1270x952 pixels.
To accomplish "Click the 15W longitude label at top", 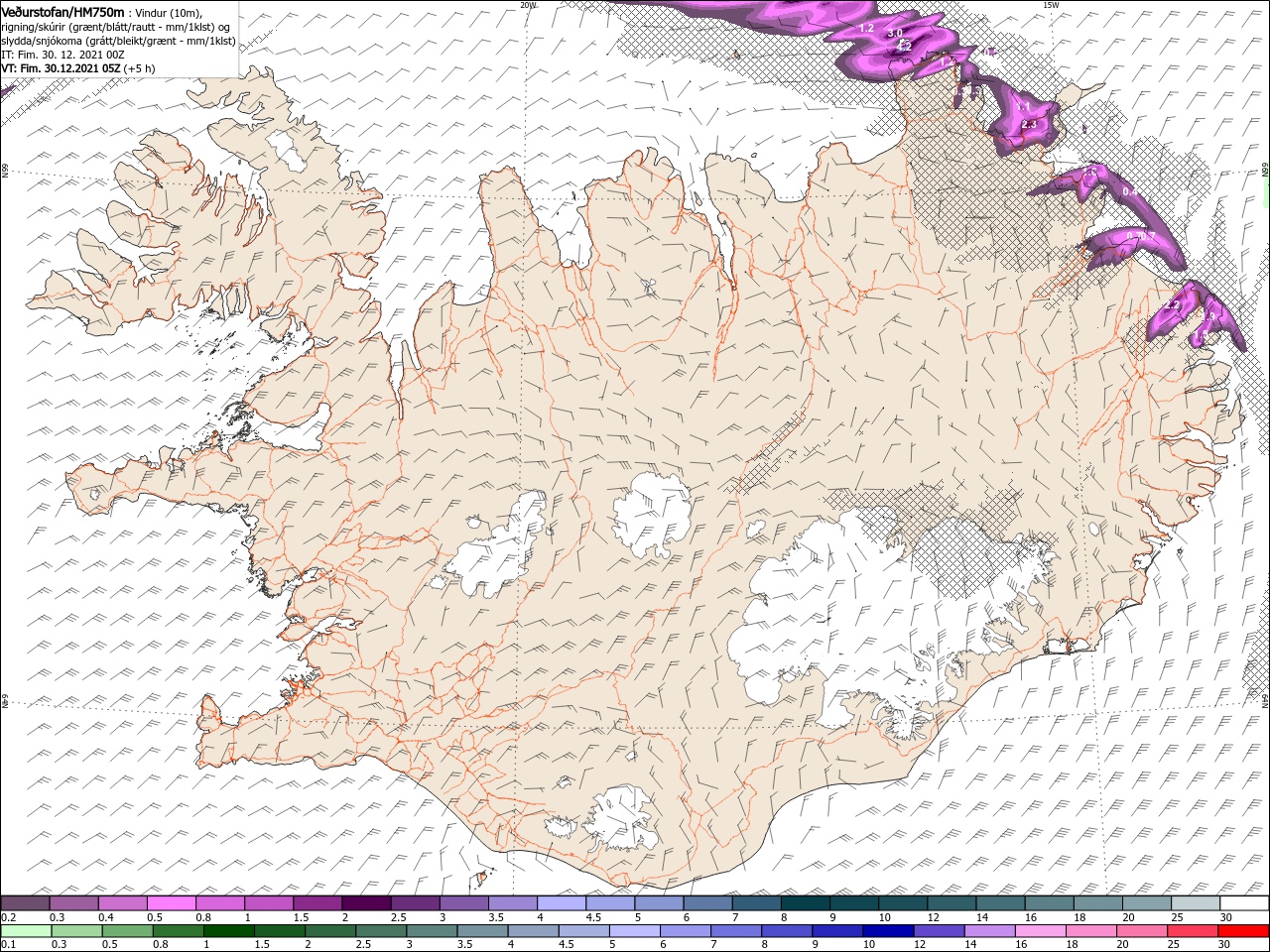I will [x=1051, y=4].
